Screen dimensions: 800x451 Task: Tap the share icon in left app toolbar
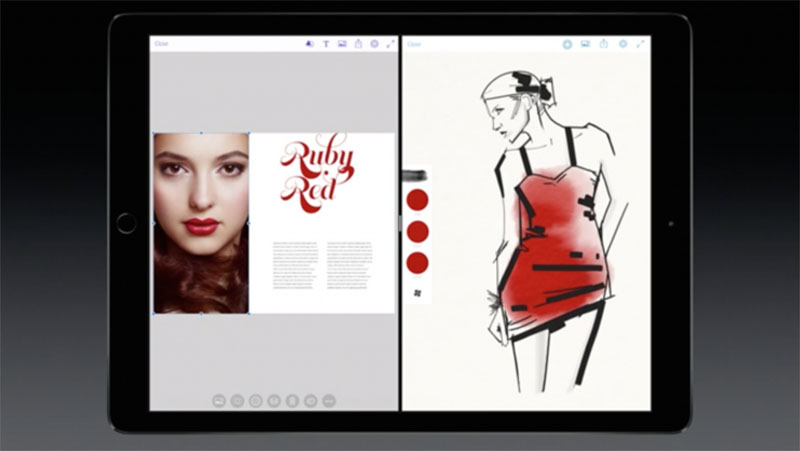(358, 44)
